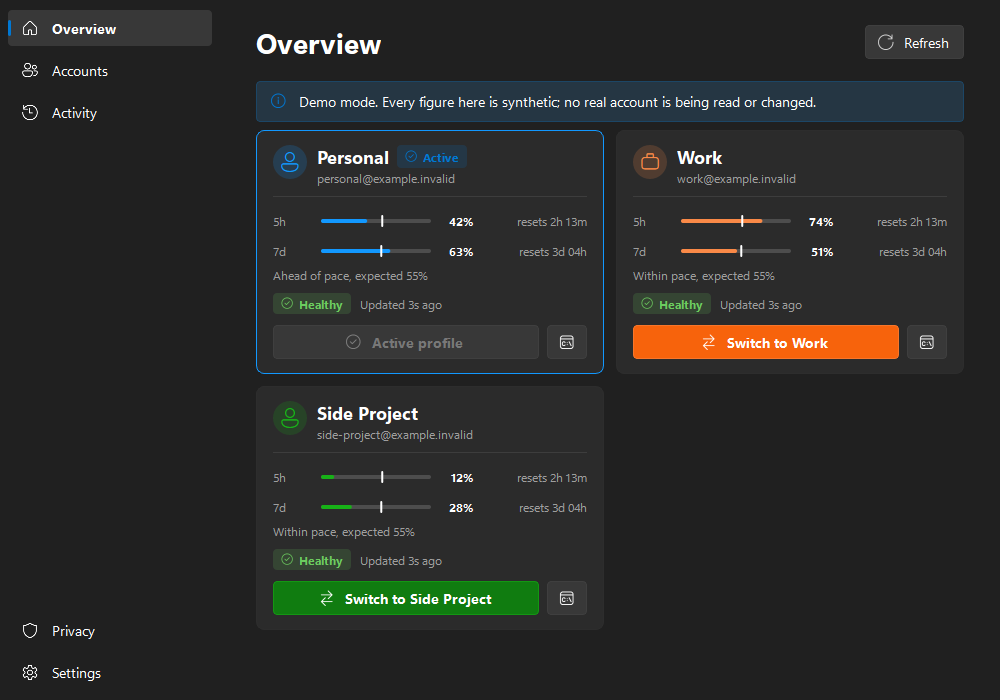This screenshot has height=700, width=1000.
Task: Click the Personal card title
Action: click(353, 157)
